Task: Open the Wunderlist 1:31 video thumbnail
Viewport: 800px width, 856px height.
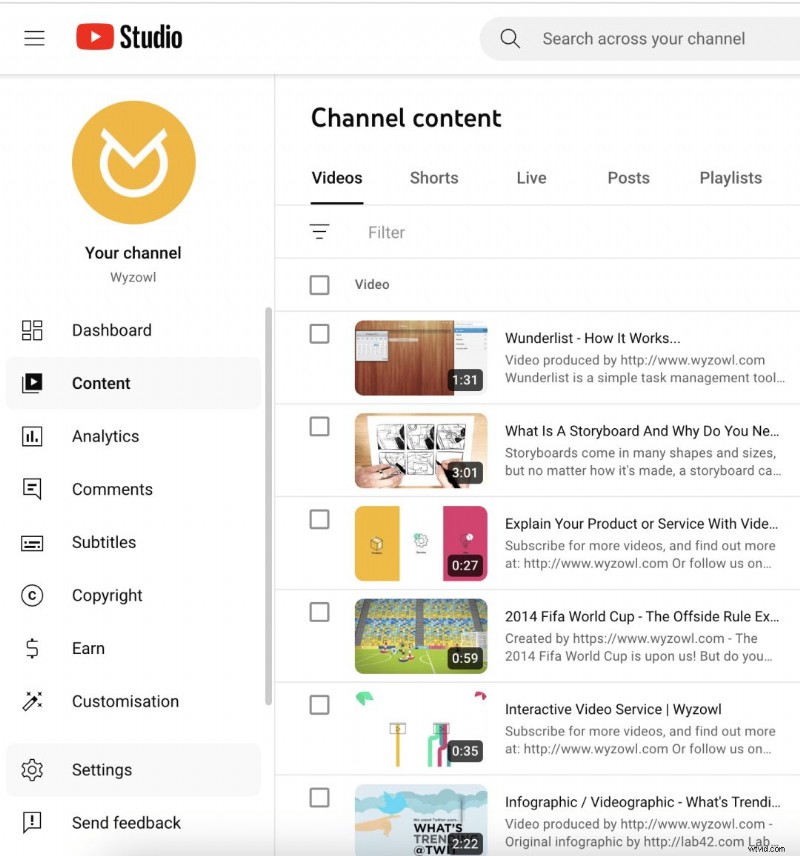Action: [x=421, y=358]
